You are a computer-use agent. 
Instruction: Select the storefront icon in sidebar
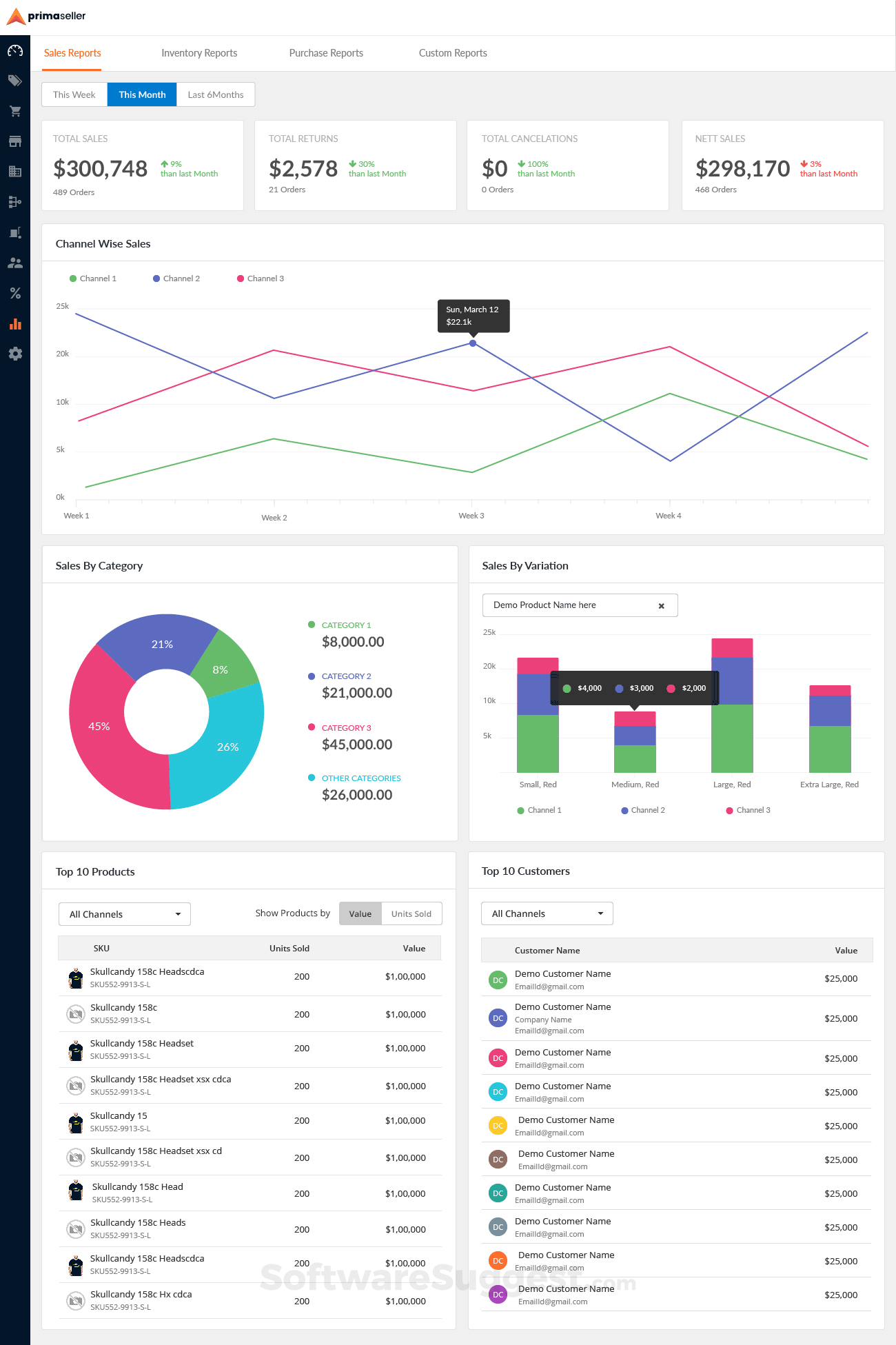[x=15, y=141]
